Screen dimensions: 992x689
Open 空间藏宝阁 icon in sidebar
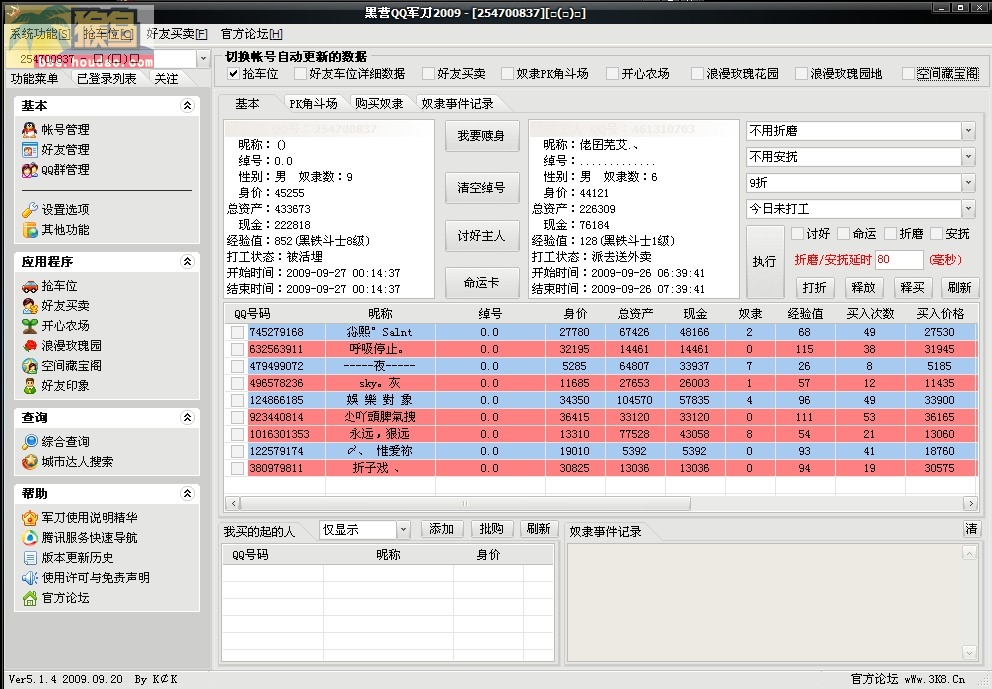click(29, 366)
